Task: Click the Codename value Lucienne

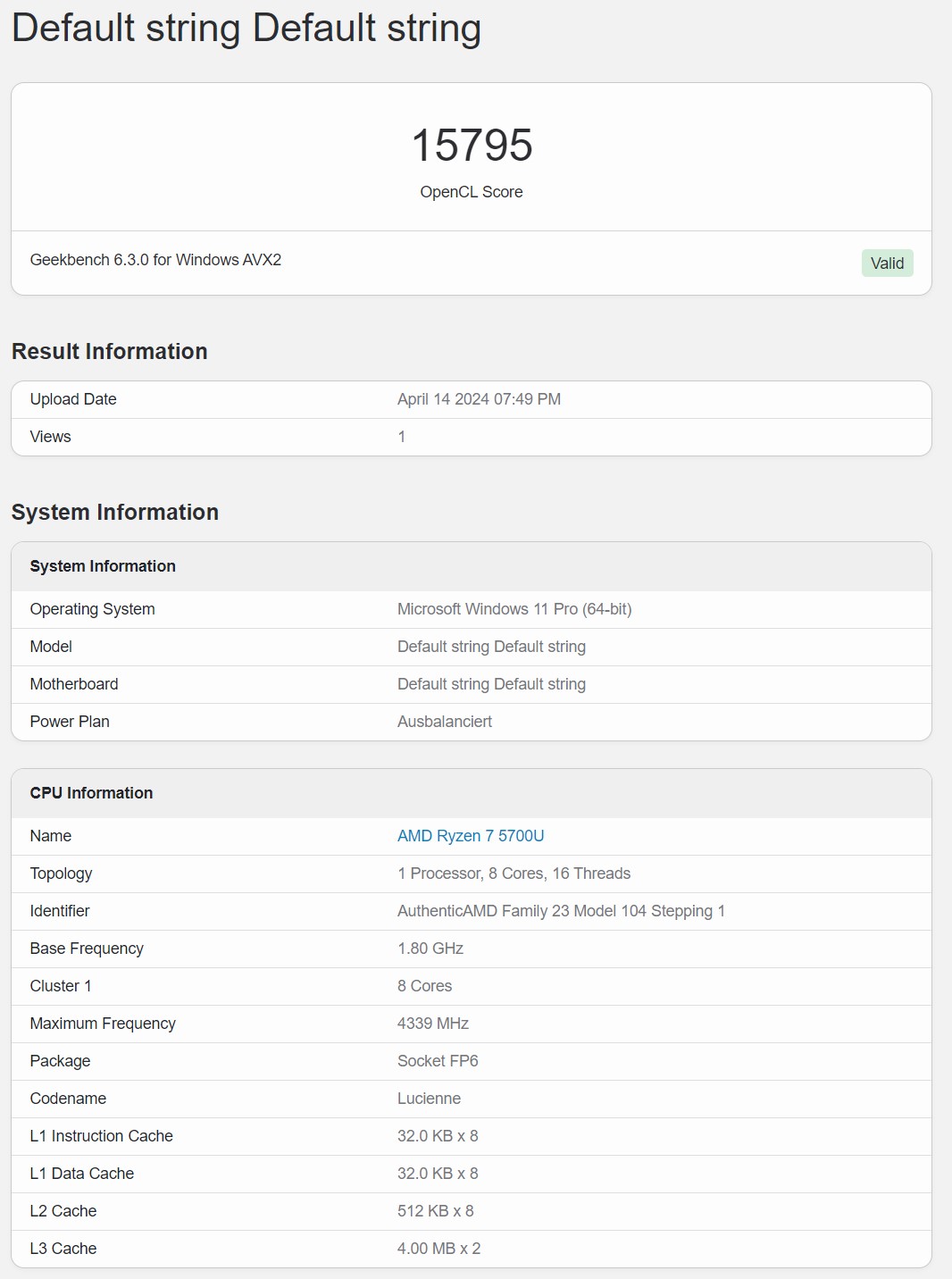Action: 430,1099
